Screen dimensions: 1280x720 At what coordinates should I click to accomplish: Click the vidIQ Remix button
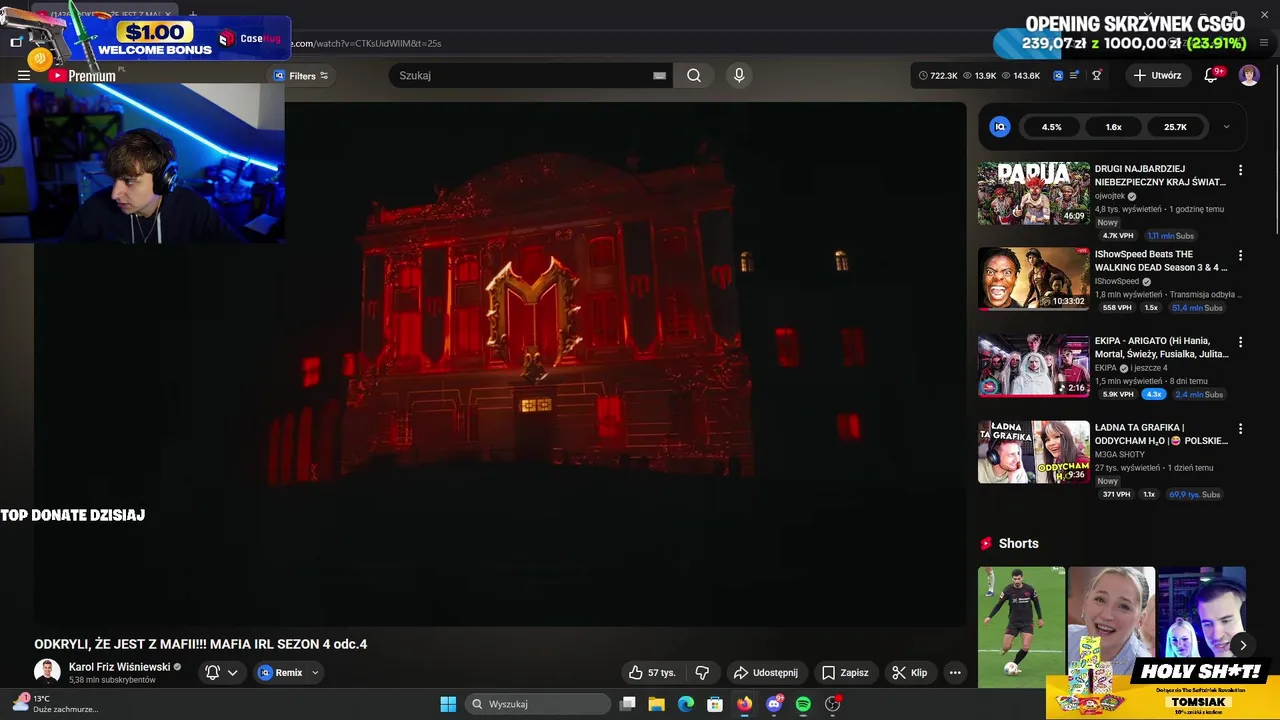pos(280,672)
